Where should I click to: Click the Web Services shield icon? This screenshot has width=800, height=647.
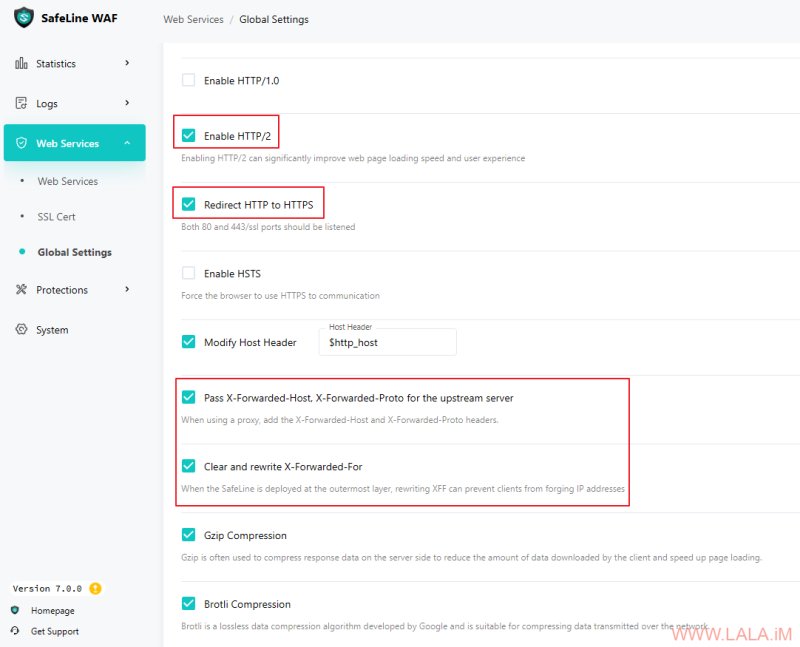tap(21, 143)
